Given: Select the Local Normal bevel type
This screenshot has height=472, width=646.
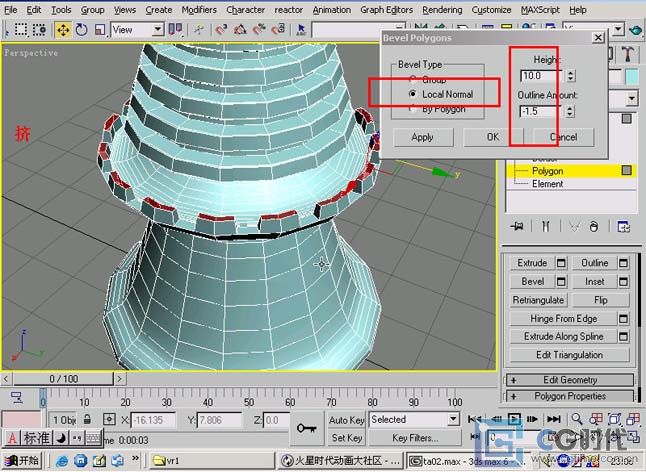Looking at the screenshot, I should tap(441, 94).
